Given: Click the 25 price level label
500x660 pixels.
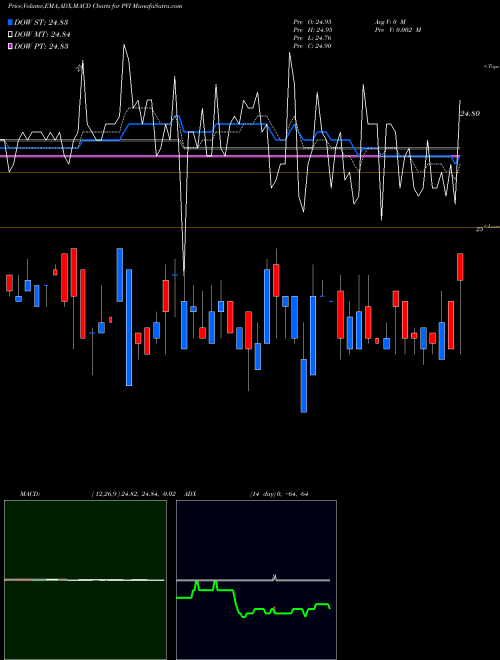Looking at the screenshot, I should (479, 229).
